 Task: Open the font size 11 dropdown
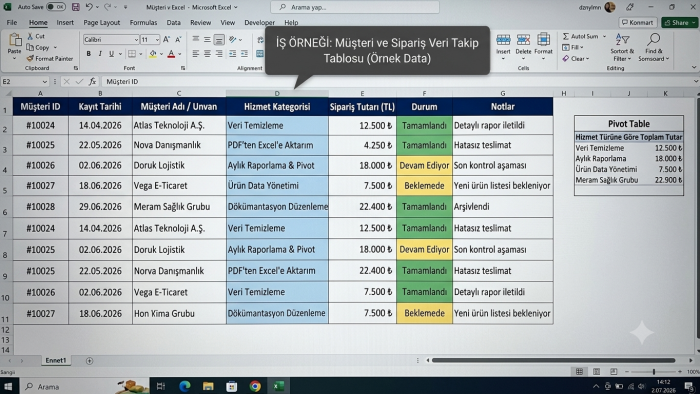tap(157, 40)
